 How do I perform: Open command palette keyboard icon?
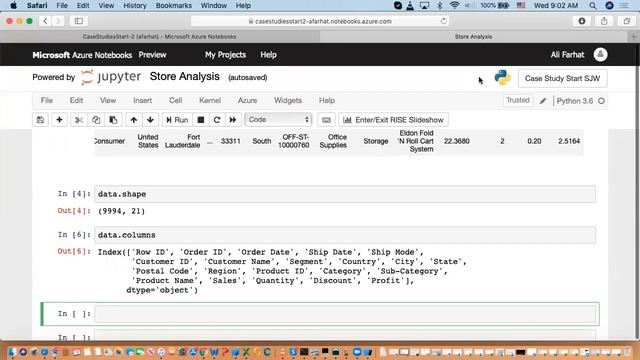(326, 120)
